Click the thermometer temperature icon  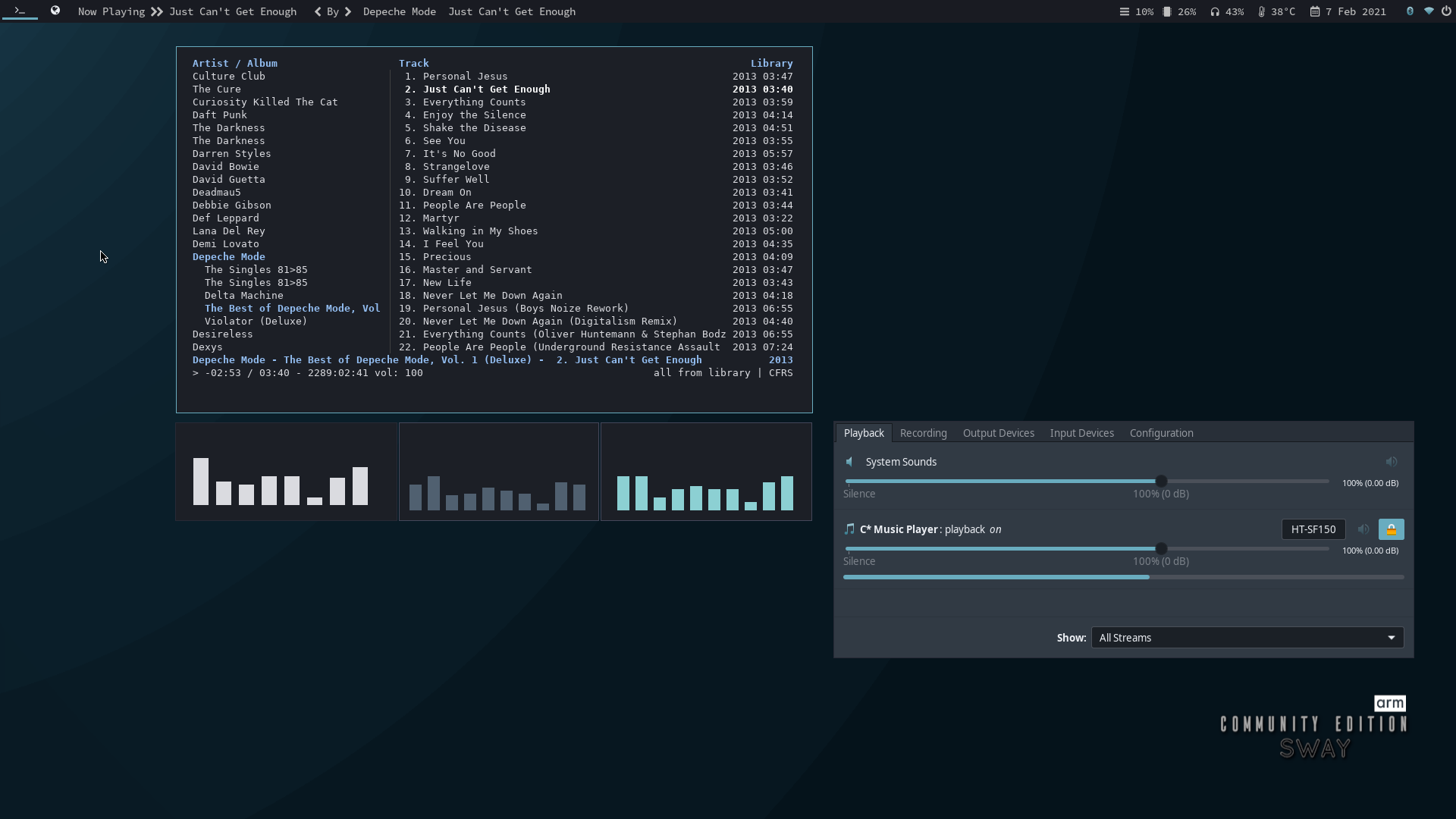click(1262, 11)
